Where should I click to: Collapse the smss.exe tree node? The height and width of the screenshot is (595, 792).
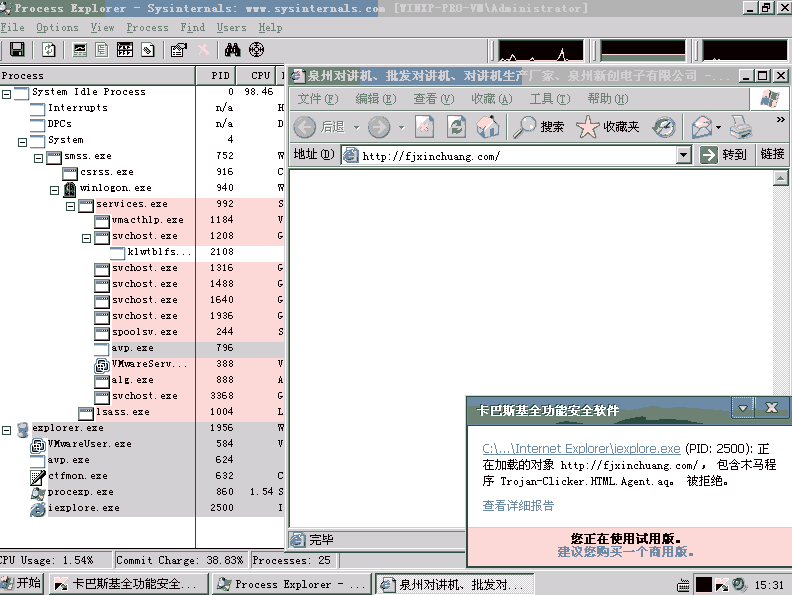(x=38, y=158)
